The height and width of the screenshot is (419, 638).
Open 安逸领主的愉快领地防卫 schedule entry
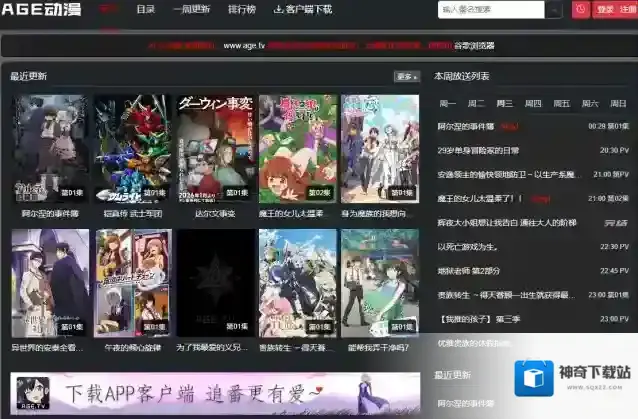tap(509, 175)
